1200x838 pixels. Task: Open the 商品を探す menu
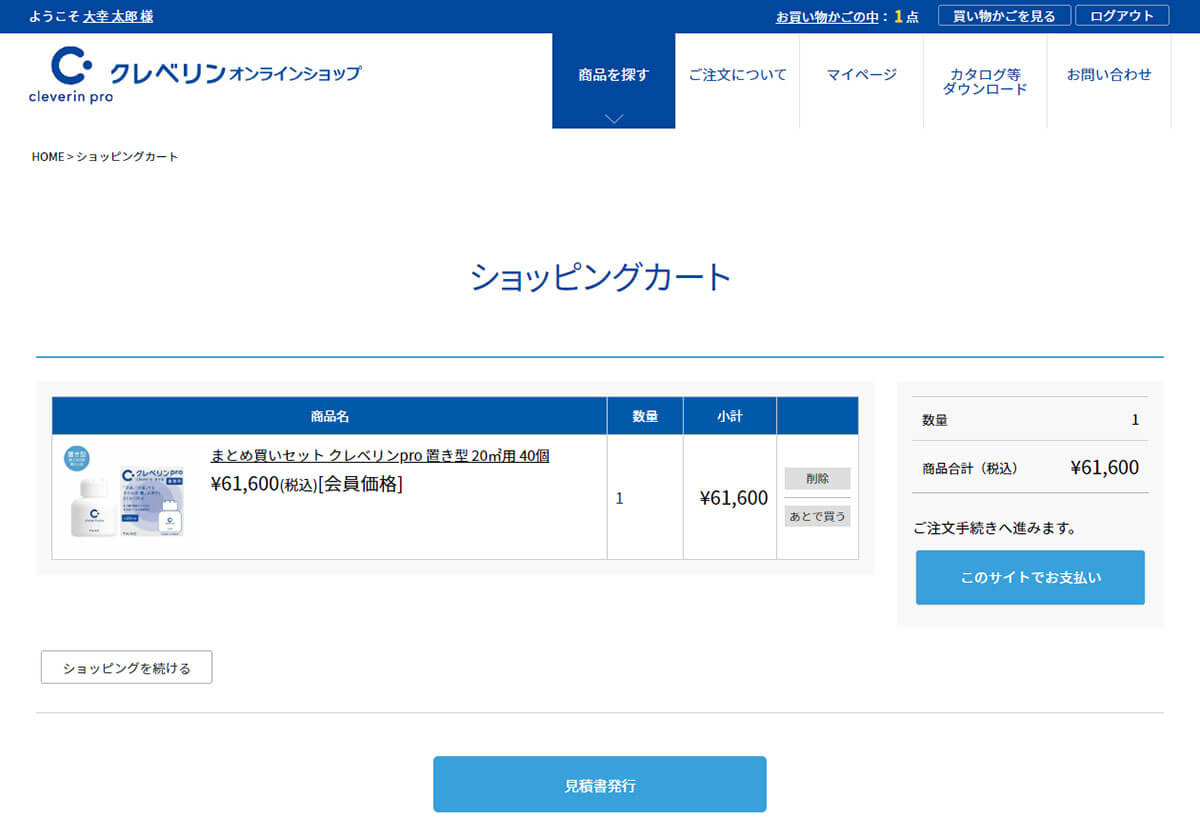(x=614, y=81)
